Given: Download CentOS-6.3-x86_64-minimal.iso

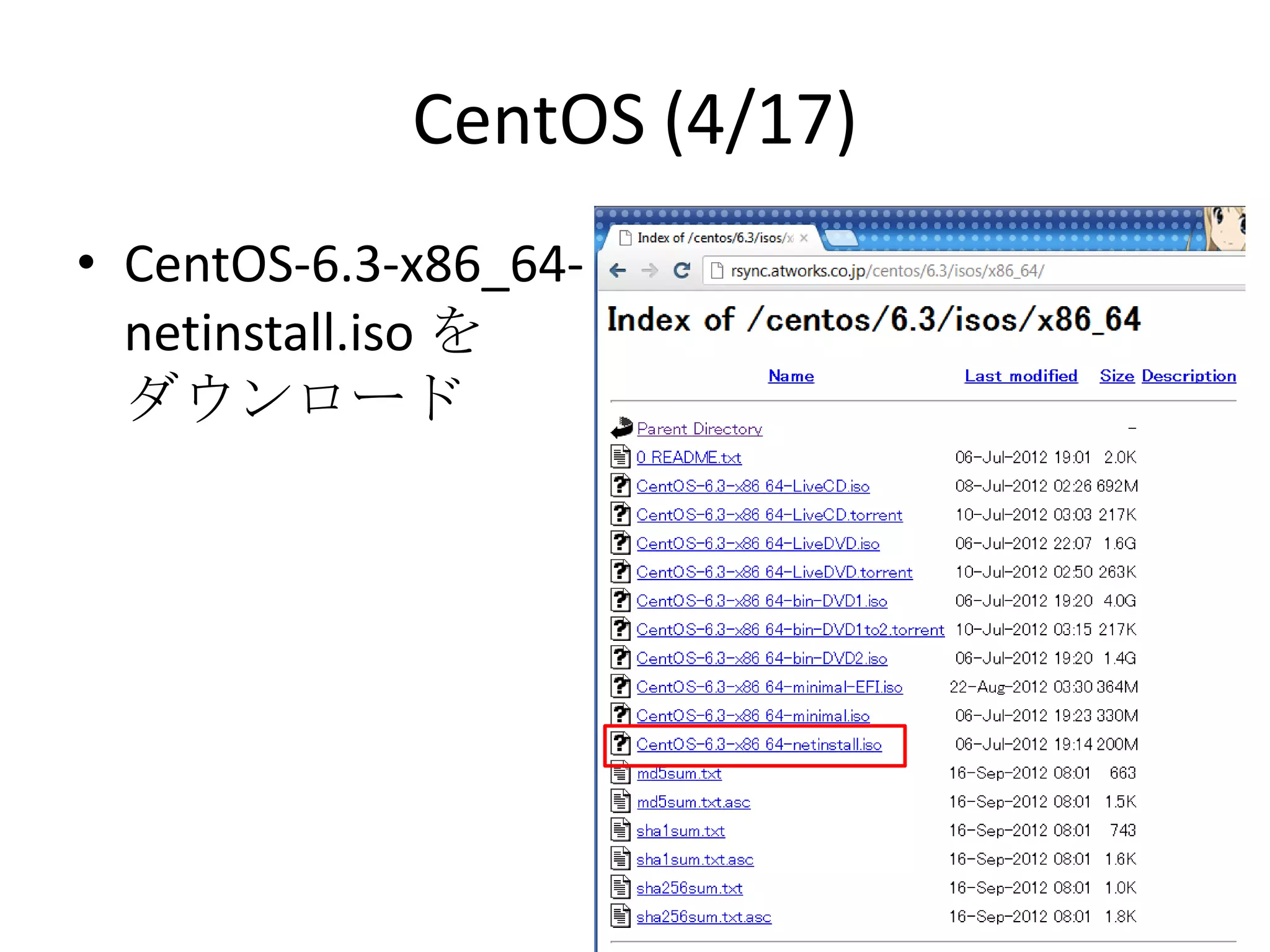Looking at the screenshot, I should click(x=753, y=716).
